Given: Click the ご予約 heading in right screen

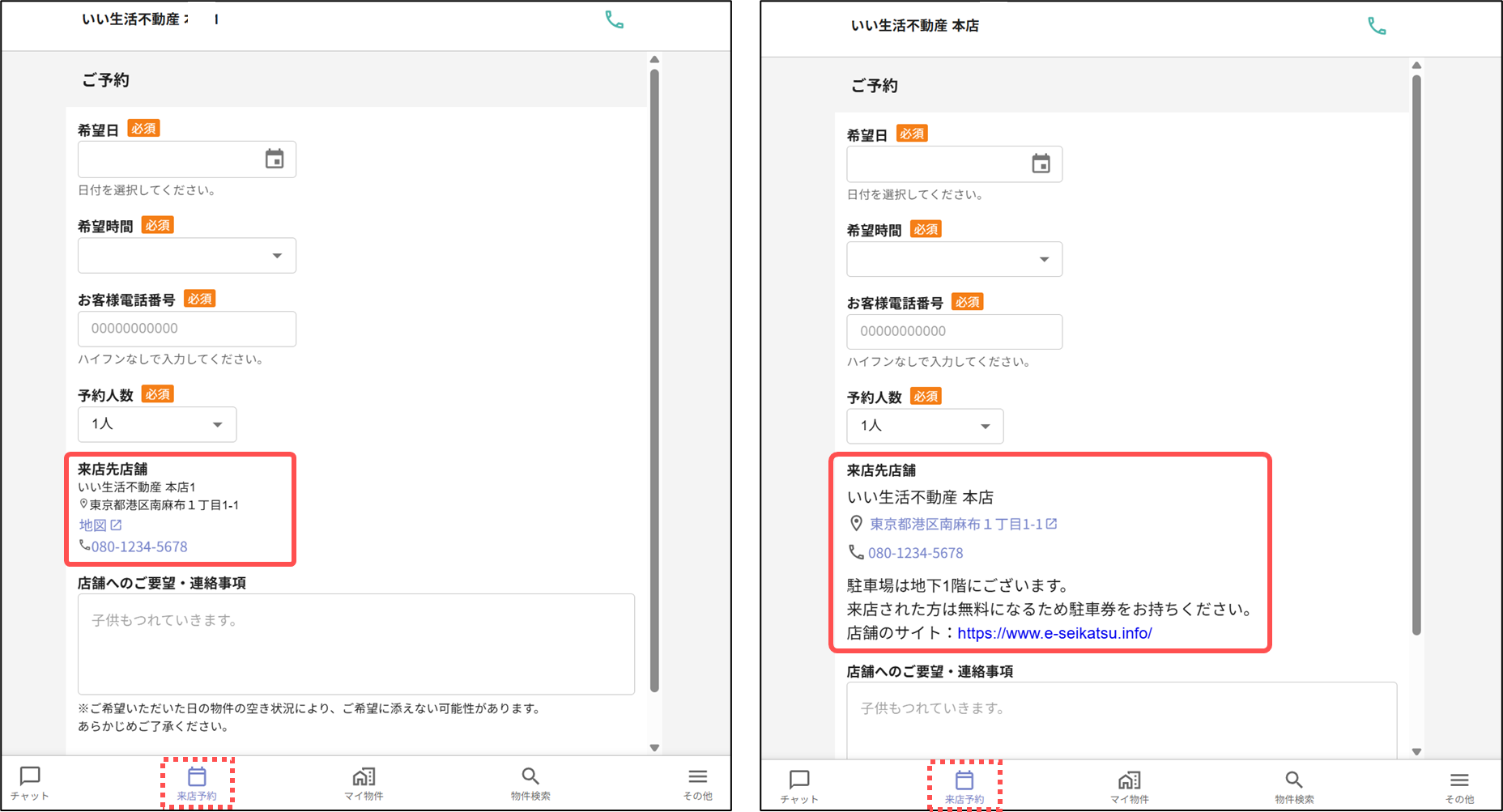Looking at the screenshot, I should click(875, 86).
